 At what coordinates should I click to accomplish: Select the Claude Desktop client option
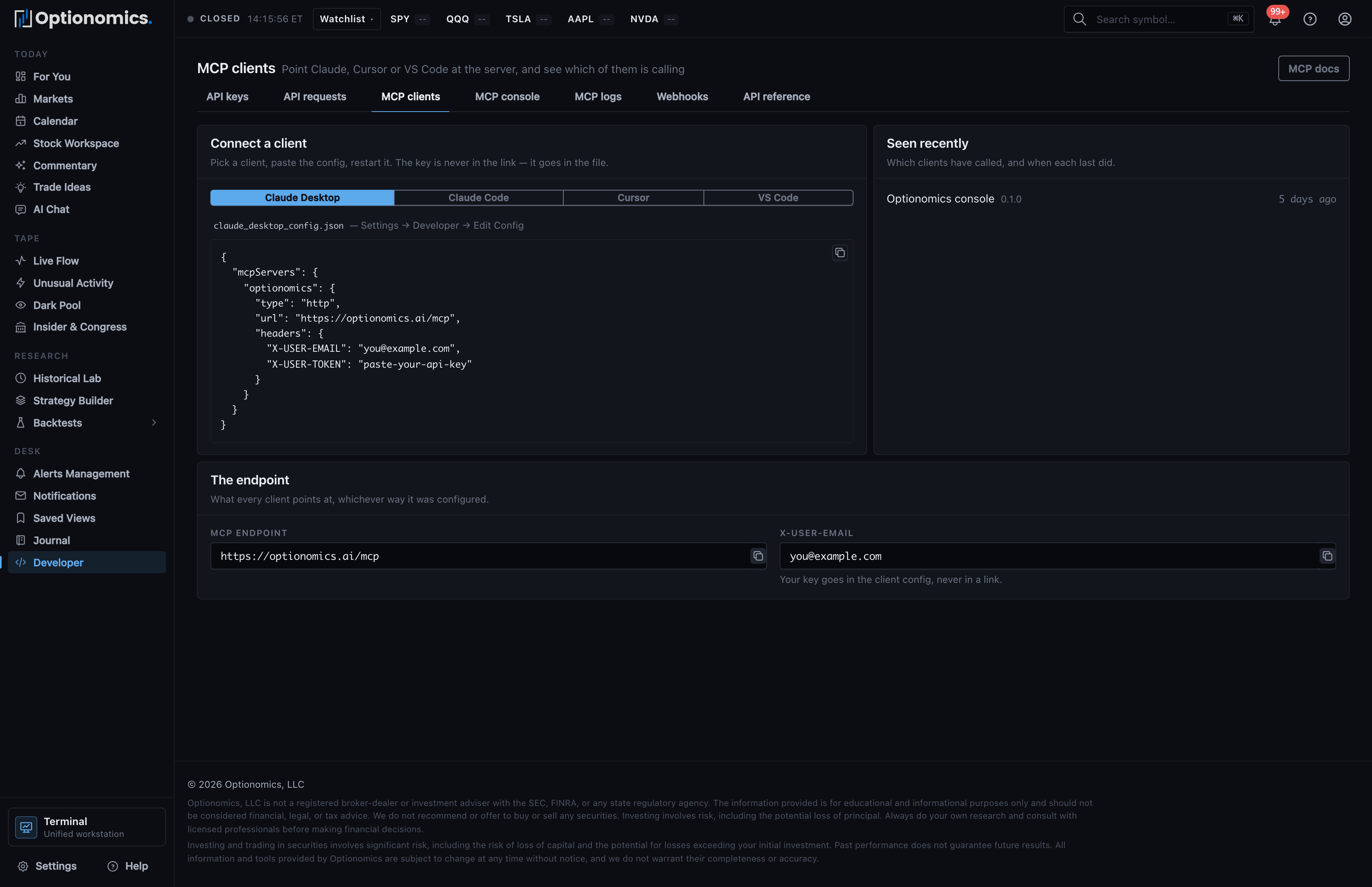click(302, 198)
